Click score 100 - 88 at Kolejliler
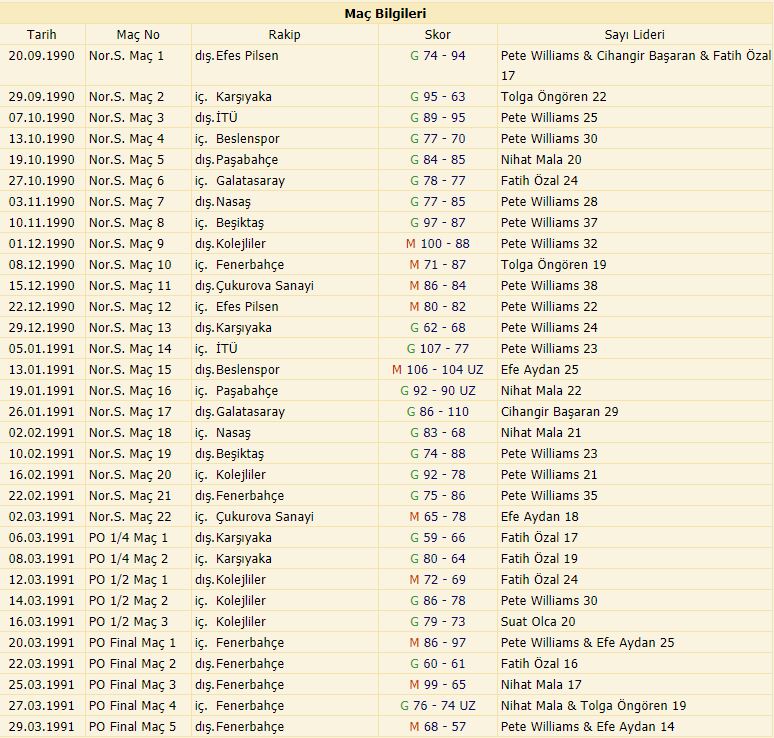Viewport: 774px width, 738px height. click(x=438, y=243)
